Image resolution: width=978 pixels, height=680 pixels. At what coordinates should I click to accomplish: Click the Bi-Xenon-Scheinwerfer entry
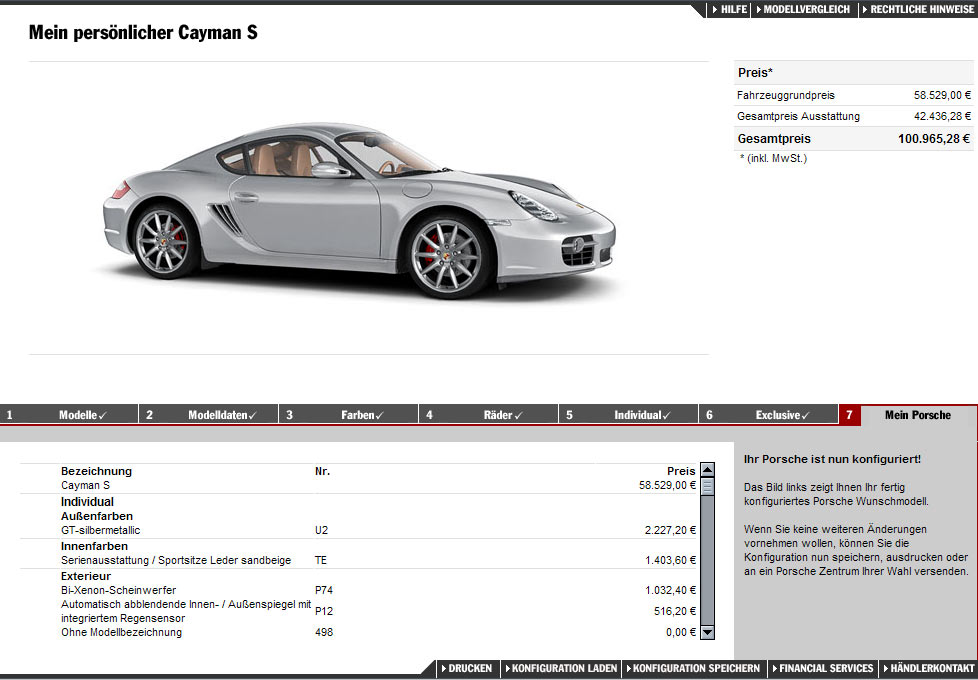119,590
